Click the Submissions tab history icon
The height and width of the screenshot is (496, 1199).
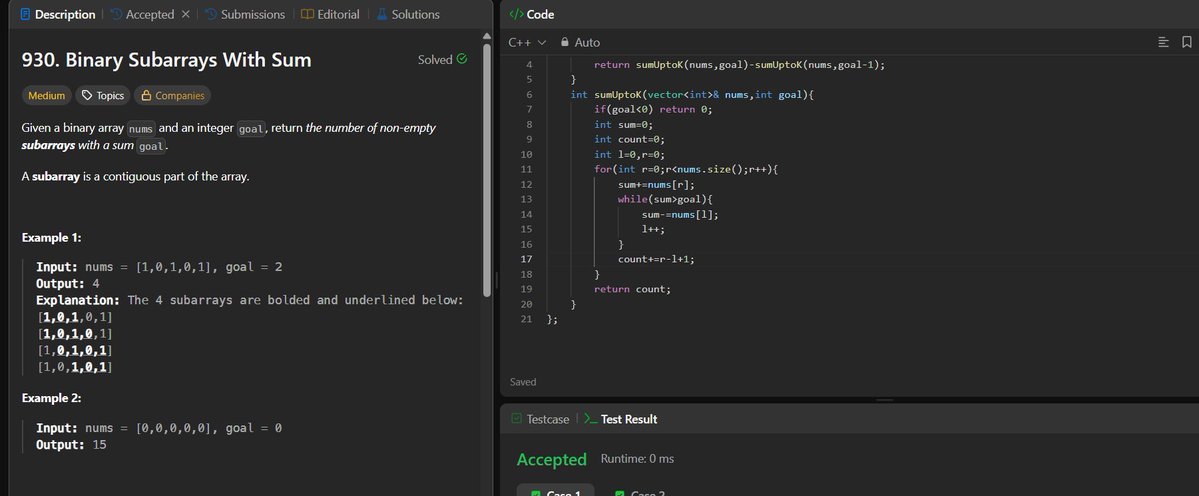[x=210, y=15]
